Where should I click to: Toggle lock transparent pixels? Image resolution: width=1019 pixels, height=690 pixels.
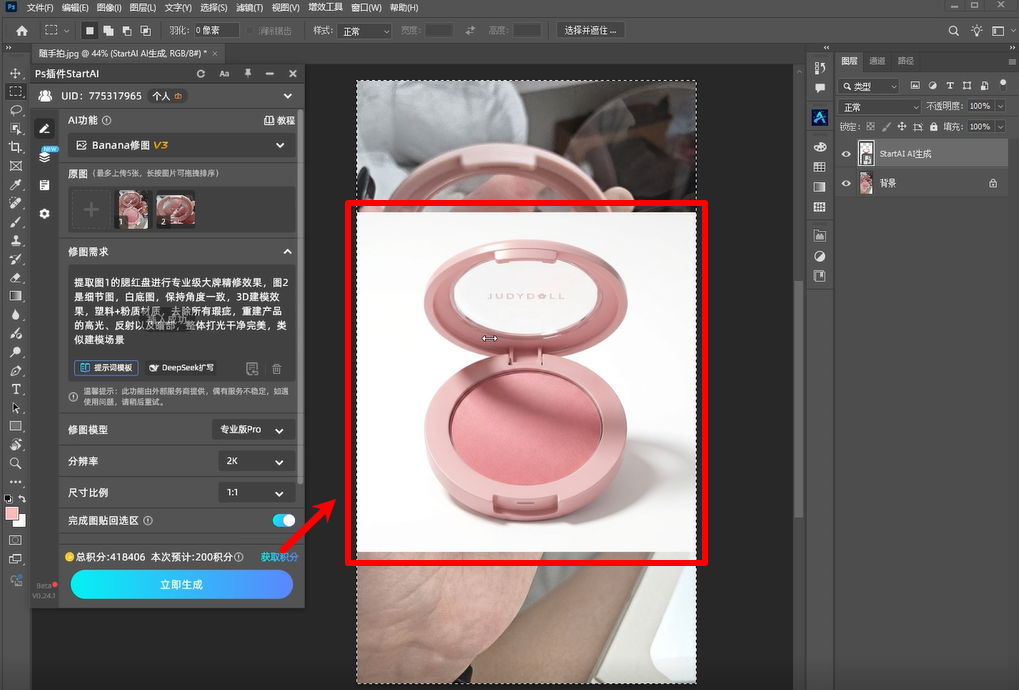point(870,127)
